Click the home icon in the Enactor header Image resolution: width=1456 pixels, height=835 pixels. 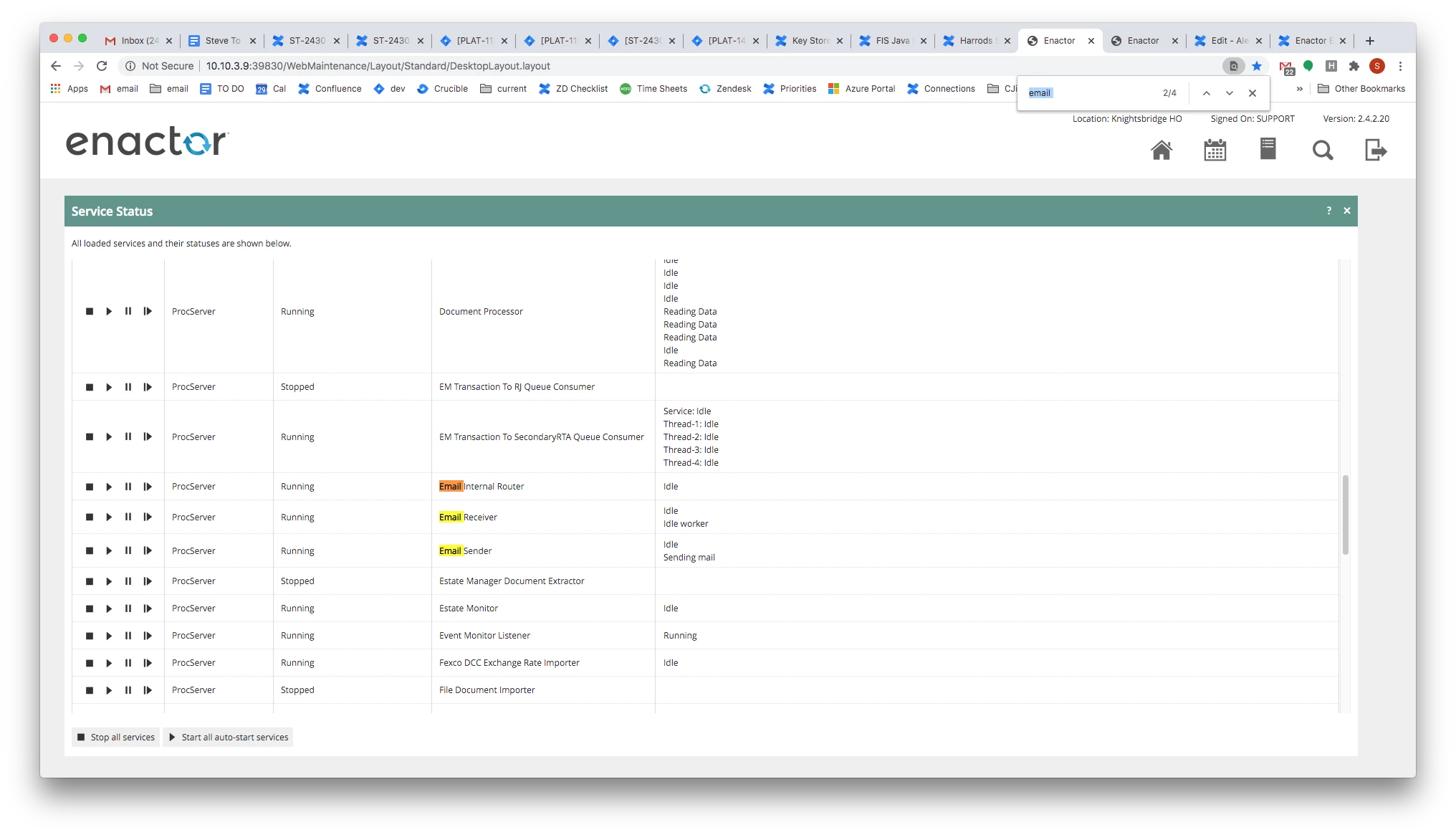click(x=1162, y=151)
